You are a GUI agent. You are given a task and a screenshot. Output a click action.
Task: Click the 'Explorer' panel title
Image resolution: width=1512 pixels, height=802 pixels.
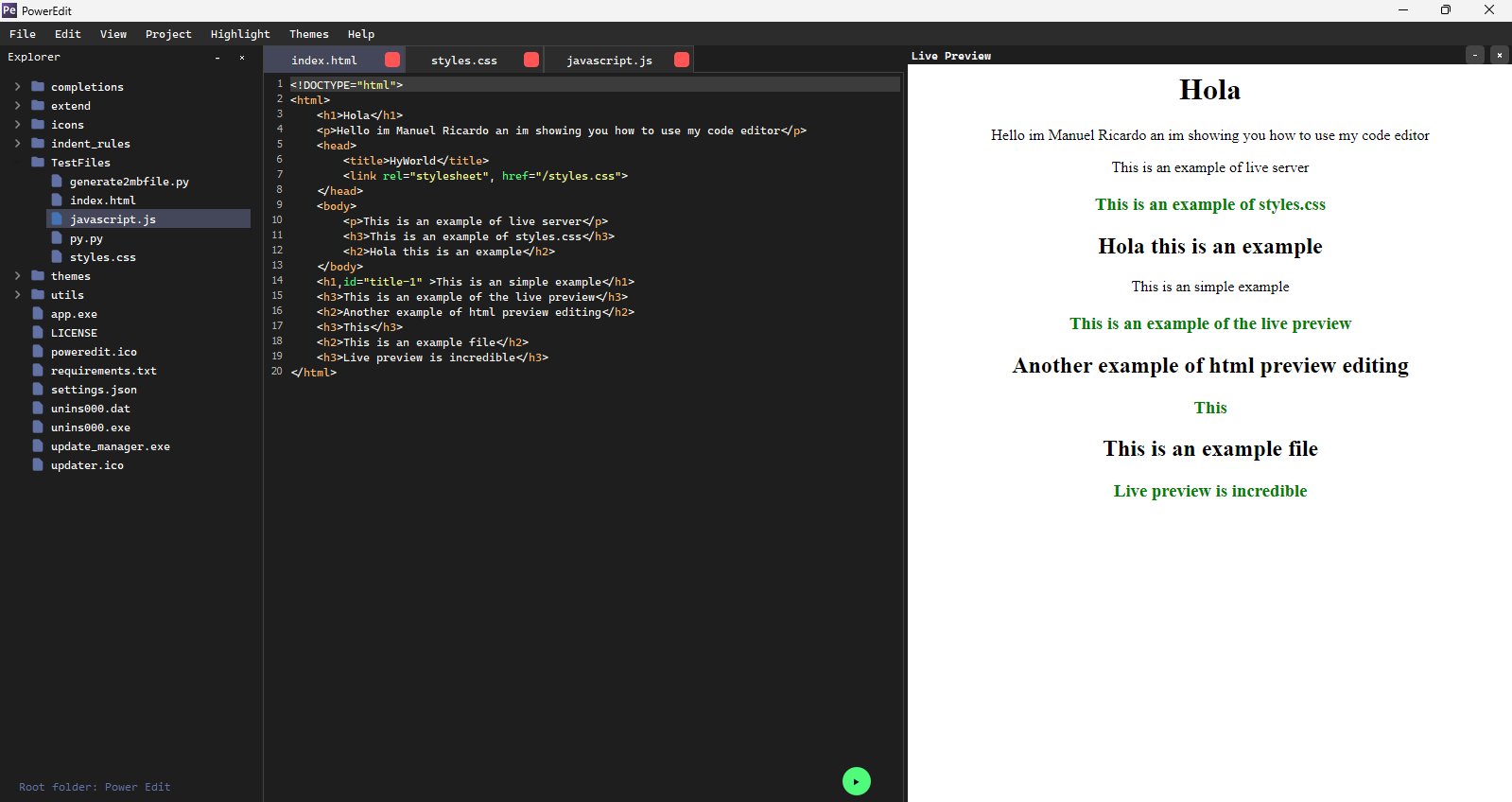(x=34, y=57)
